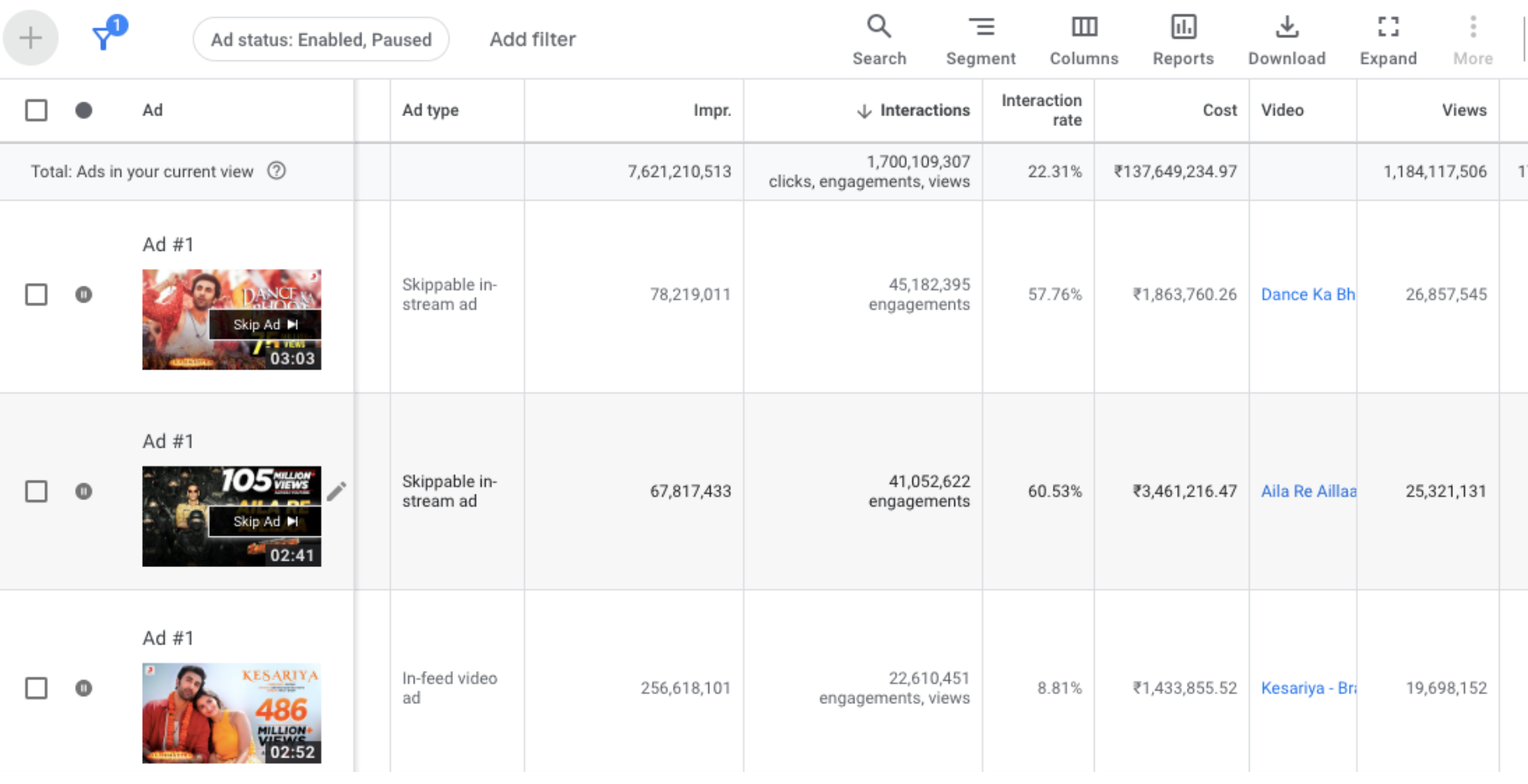Open the Dance Ka Bh video link
The height and width of the screenshot is (784, 1528).
(x=1307, y=294)
